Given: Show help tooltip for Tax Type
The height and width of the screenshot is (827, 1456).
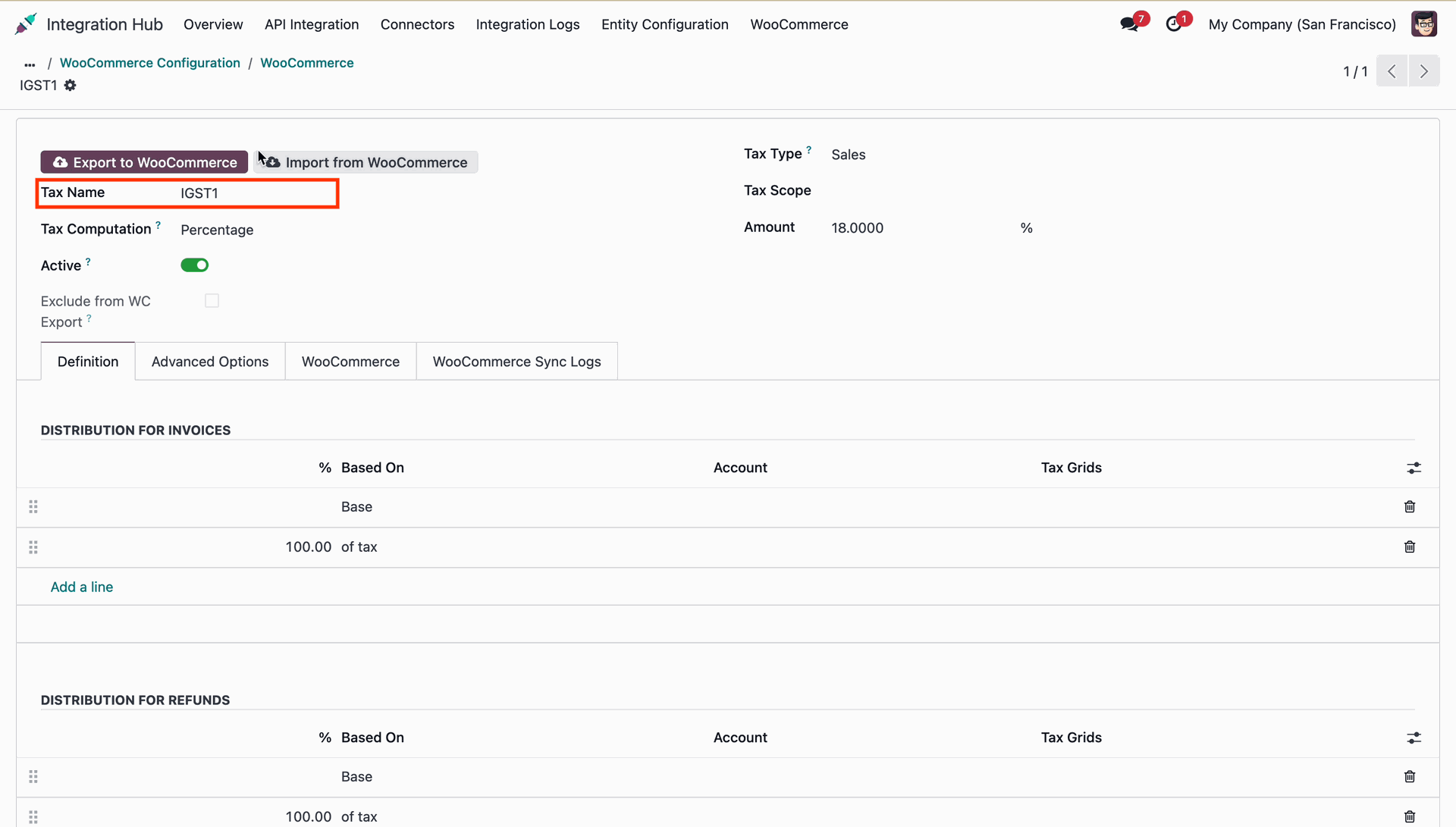Looking at the screenshot, I should [808, 150].
